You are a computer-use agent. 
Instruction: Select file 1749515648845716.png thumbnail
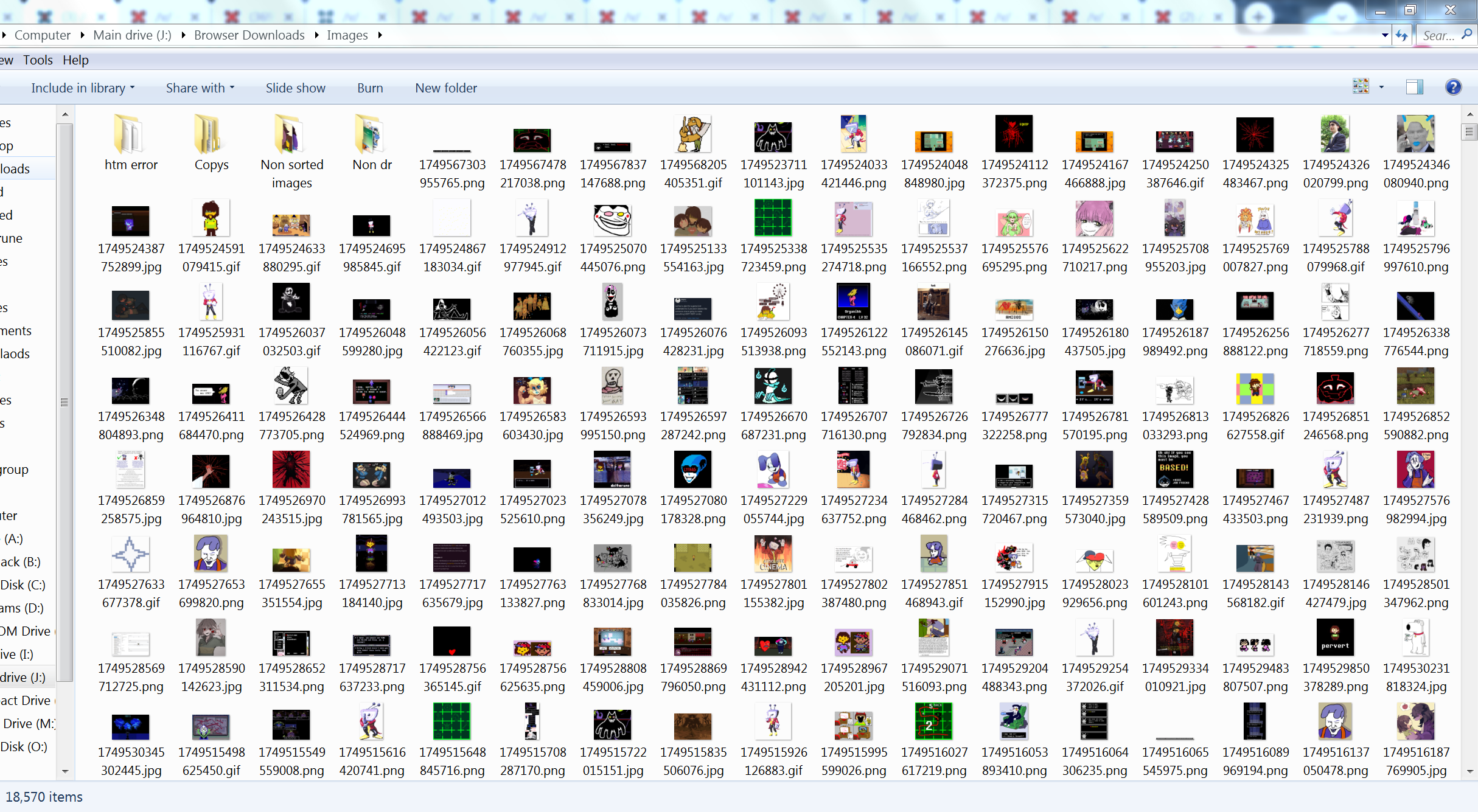point(452,721)
